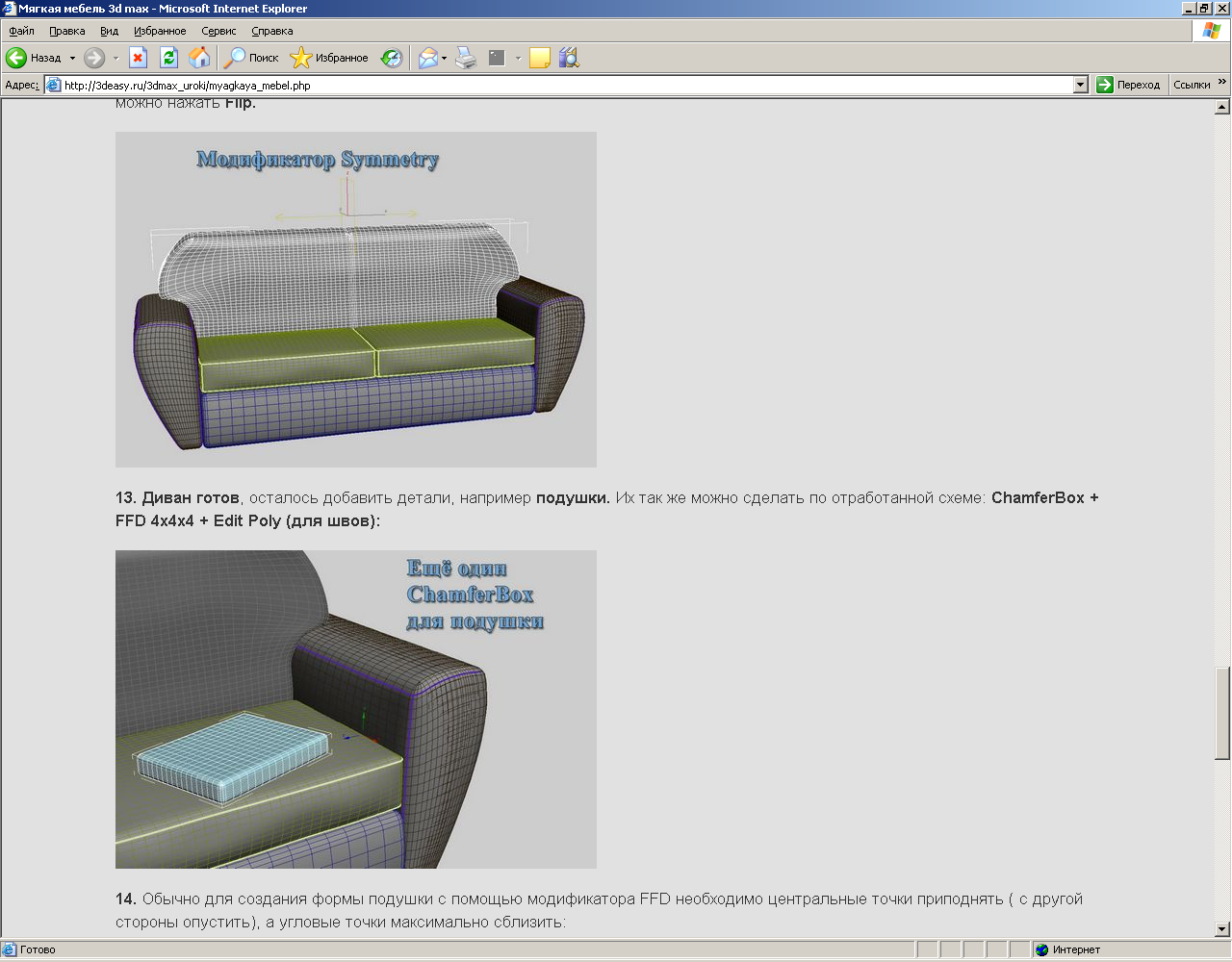Click the bold 'ChamferBox +' text in paragraph 13
Screen dimensions: 1232x962
[x=1044, y=497]
